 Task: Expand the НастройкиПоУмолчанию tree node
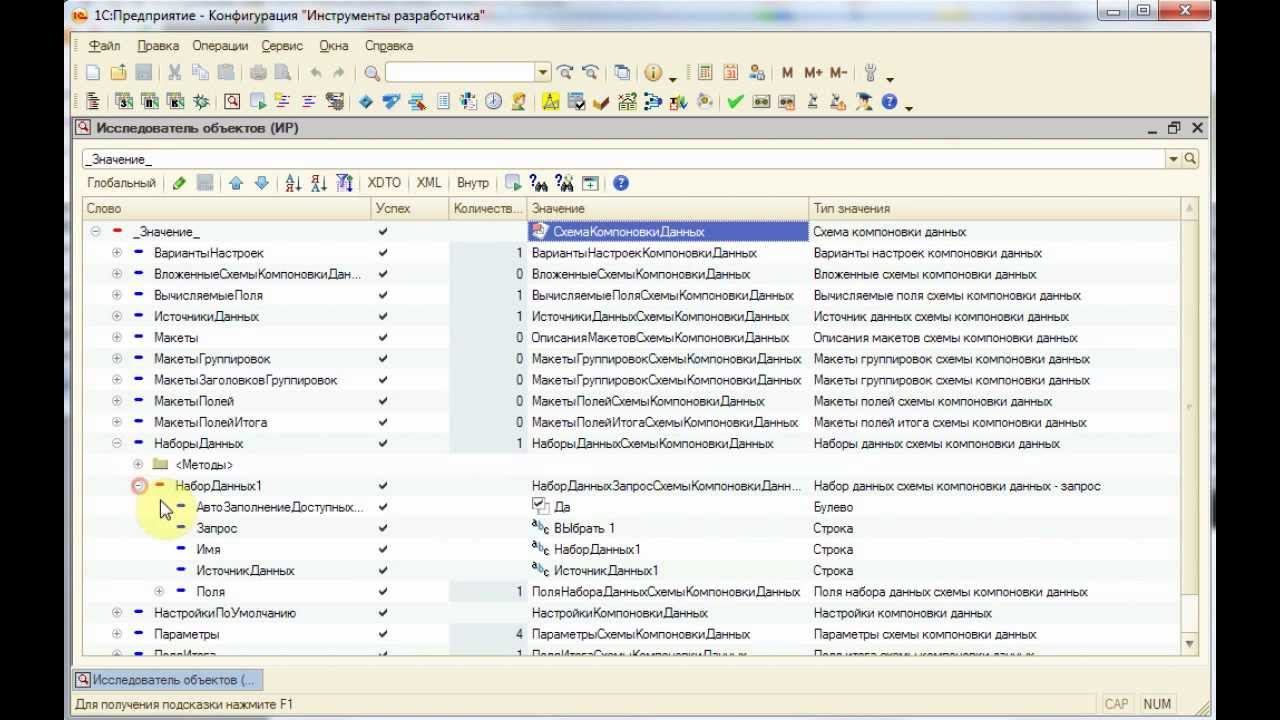click(x=117, y=613)
